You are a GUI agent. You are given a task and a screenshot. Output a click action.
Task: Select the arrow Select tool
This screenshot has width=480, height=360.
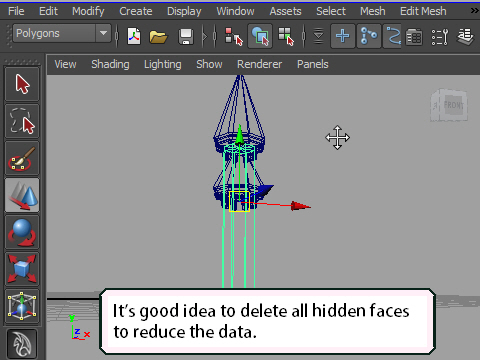[22, 84]
